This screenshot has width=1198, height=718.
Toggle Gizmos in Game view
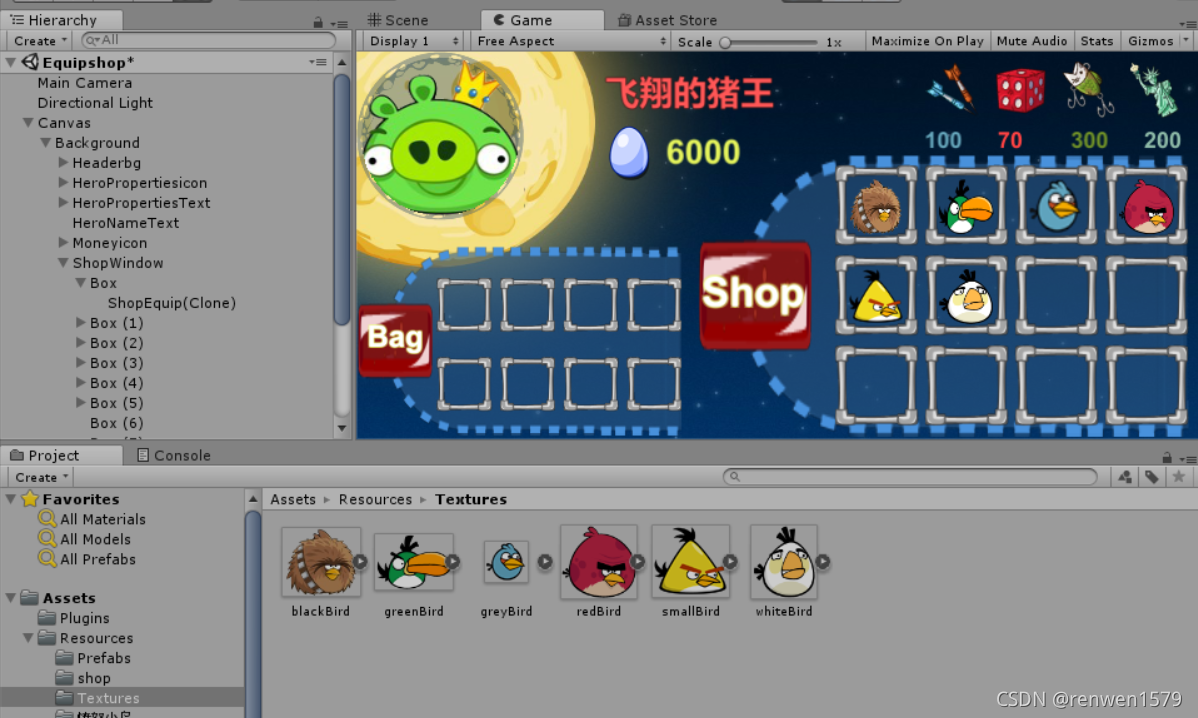[x=1151, y=41]
